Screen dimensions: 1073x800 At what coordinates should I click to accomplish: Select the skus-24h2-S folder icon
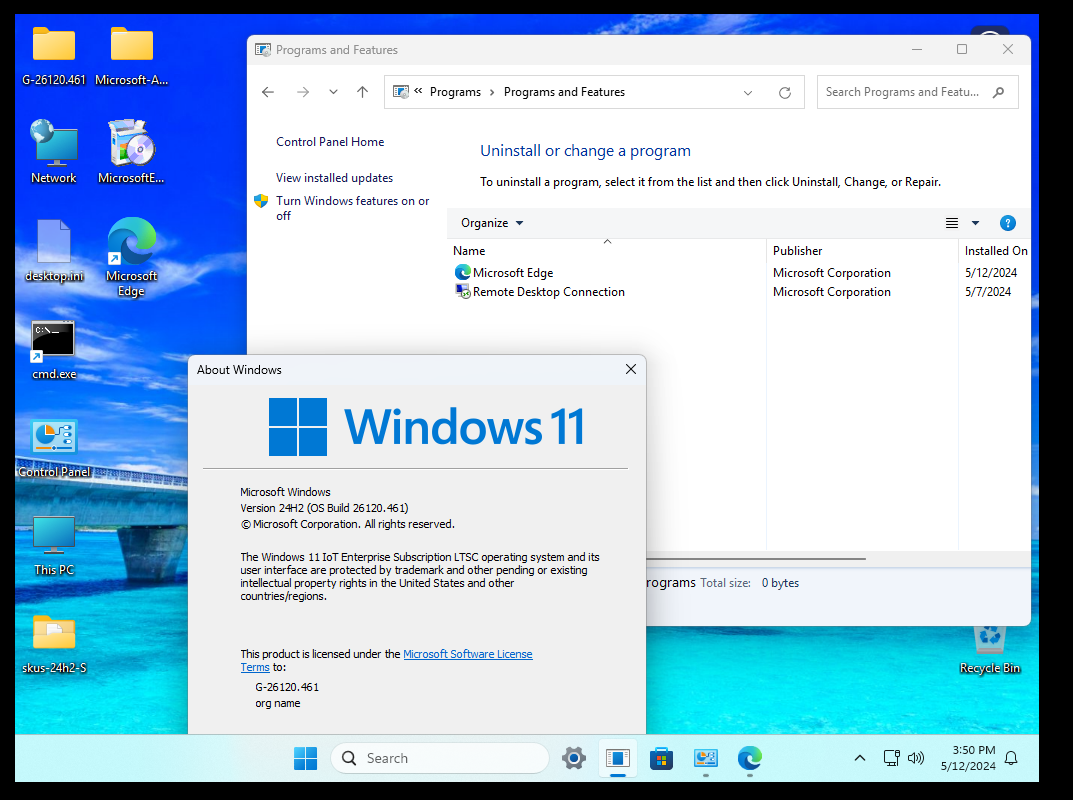pyautogui.click(x=53, y=644)
